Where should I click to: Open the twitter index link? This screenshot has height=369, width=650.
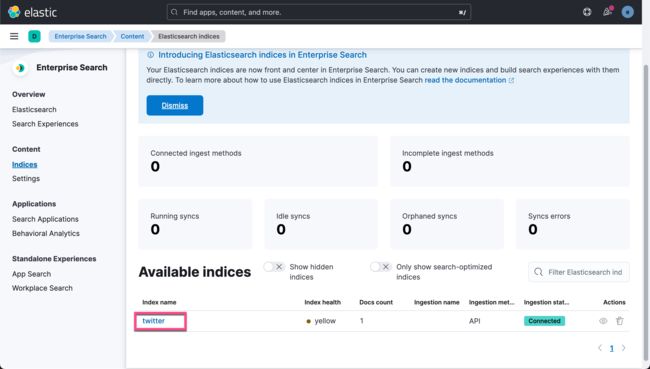pos(153,321)
